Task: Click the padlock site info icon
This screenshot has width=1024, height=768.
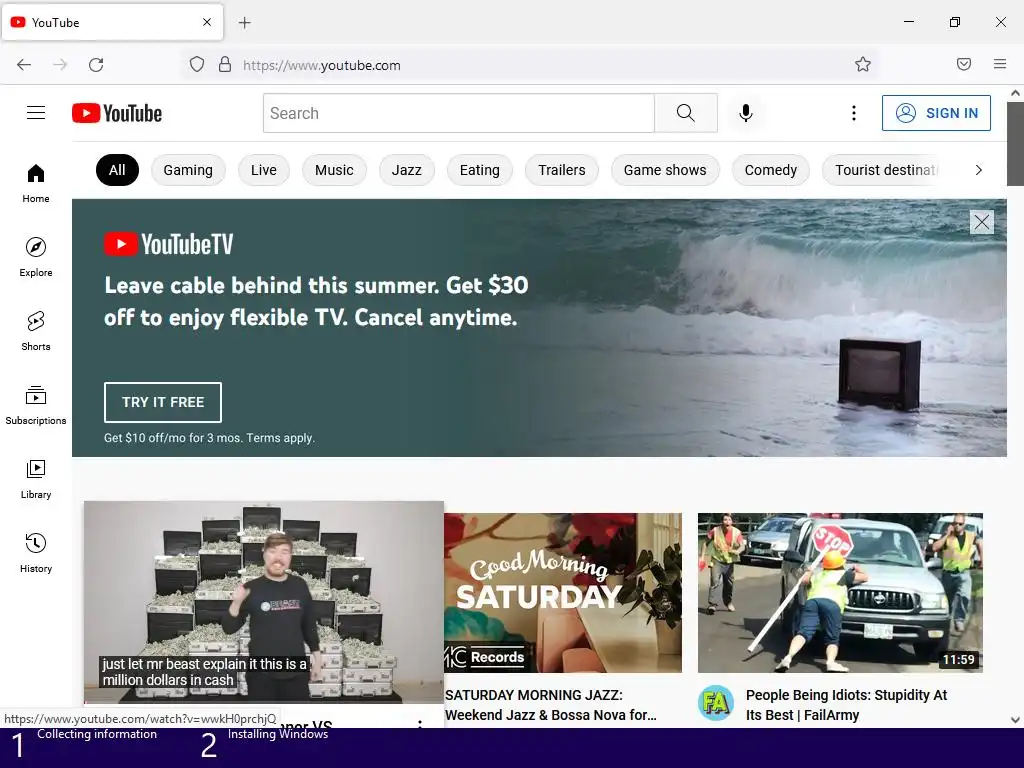Action: [225, 64]
